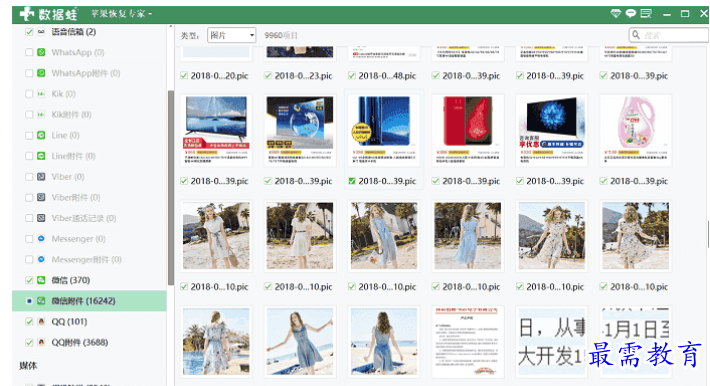Click the Messenger附件 row icon

point(41,260)
